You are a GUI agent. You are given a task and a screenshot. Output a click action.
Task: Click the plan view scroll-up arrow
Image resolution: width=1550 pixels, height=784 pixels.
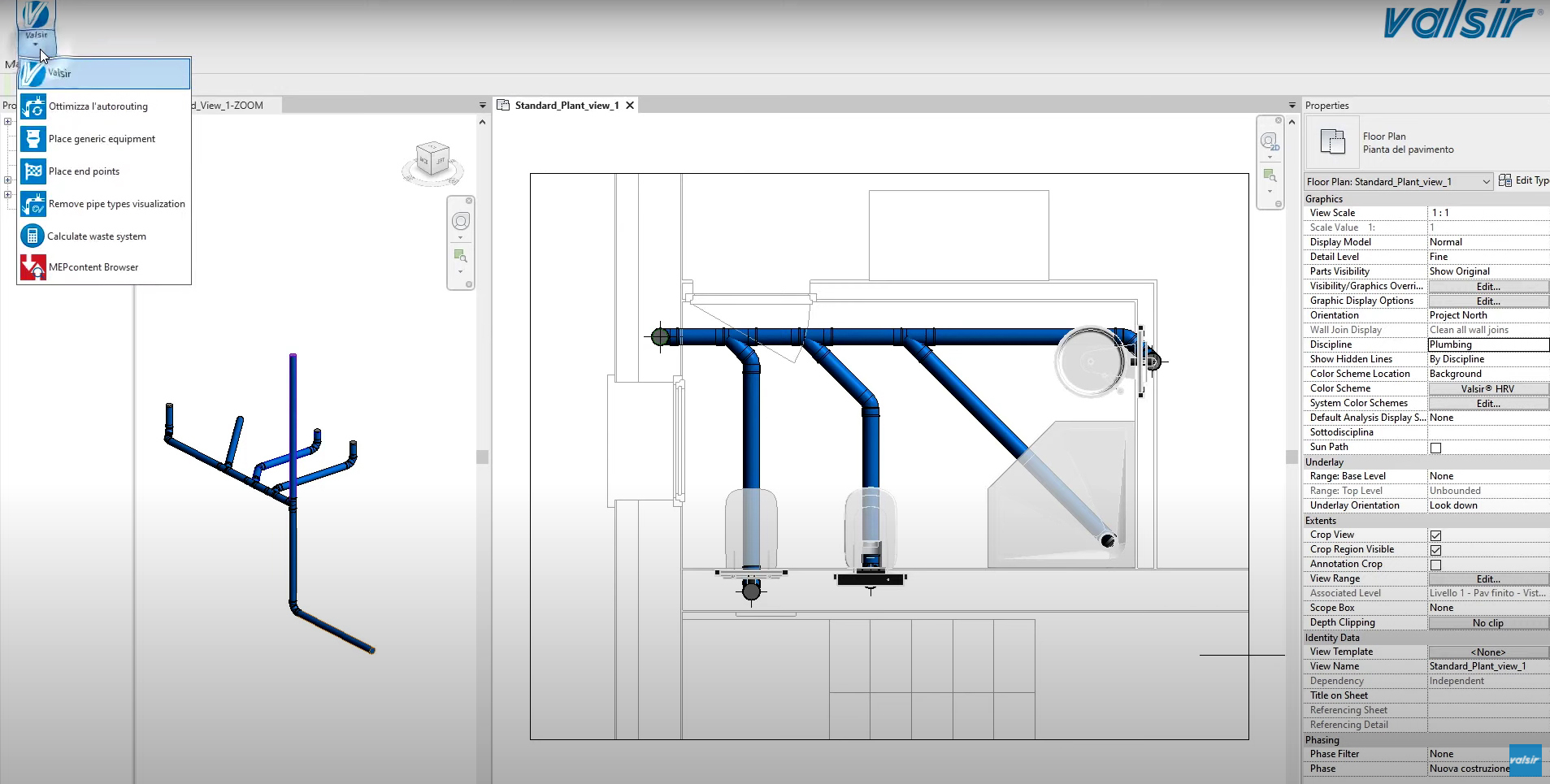(1292, 122)
